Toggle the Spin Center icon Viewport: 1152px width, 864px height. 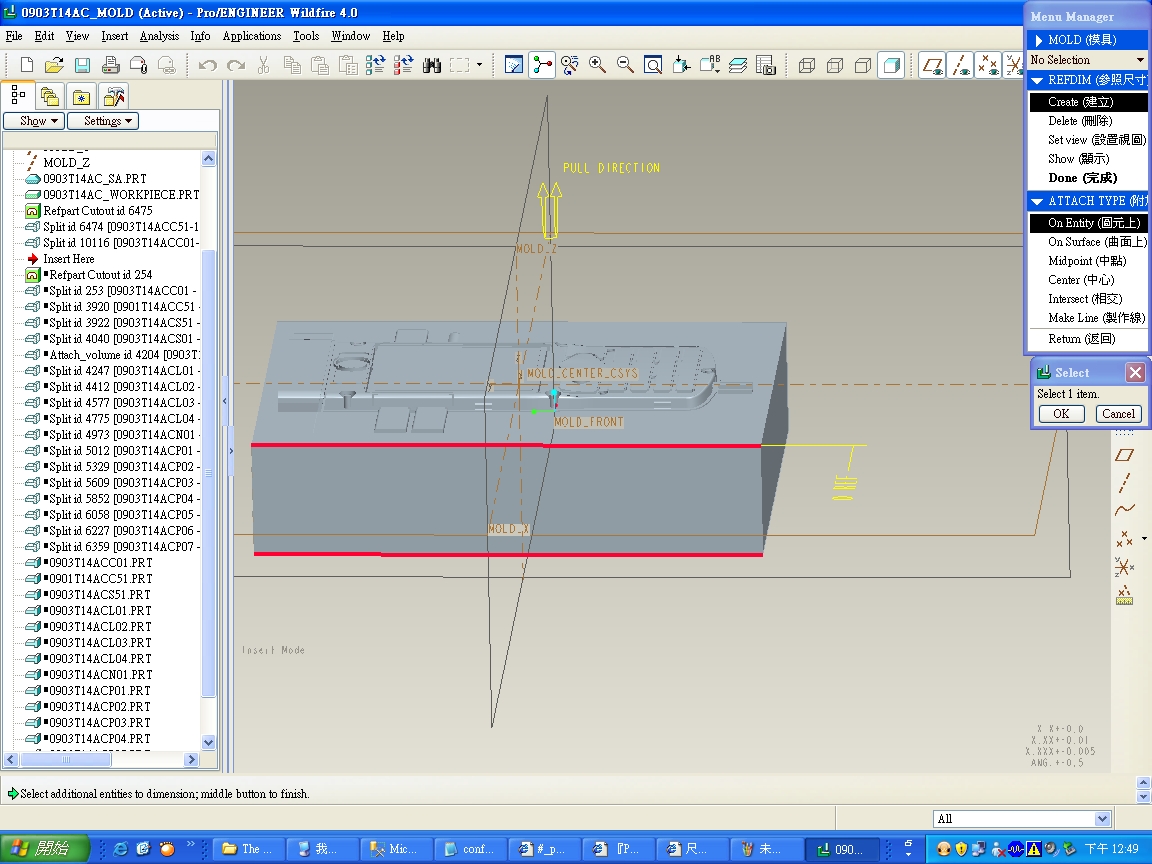(542, 65)
